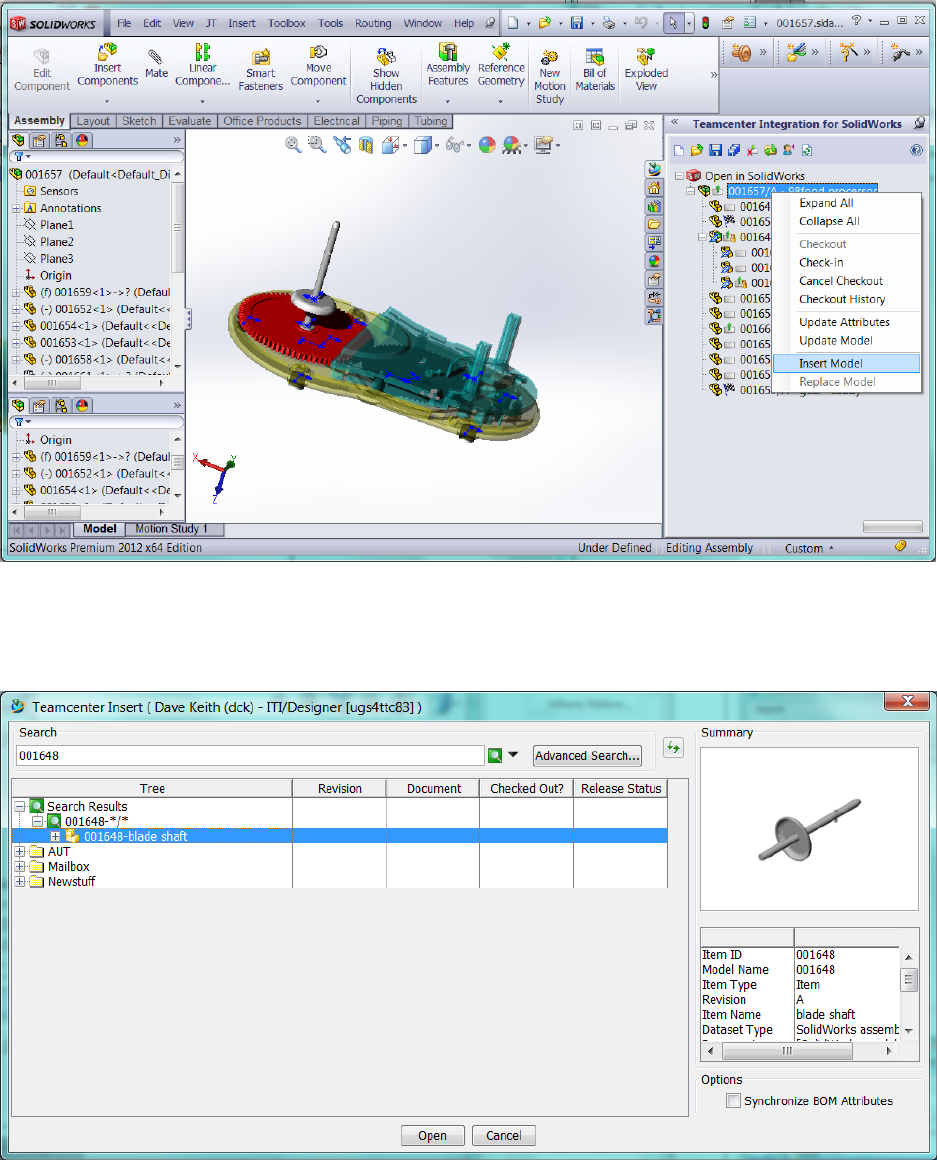Choose Update Attributes from context menu
937x1160 pixels.
pos(844,322)
